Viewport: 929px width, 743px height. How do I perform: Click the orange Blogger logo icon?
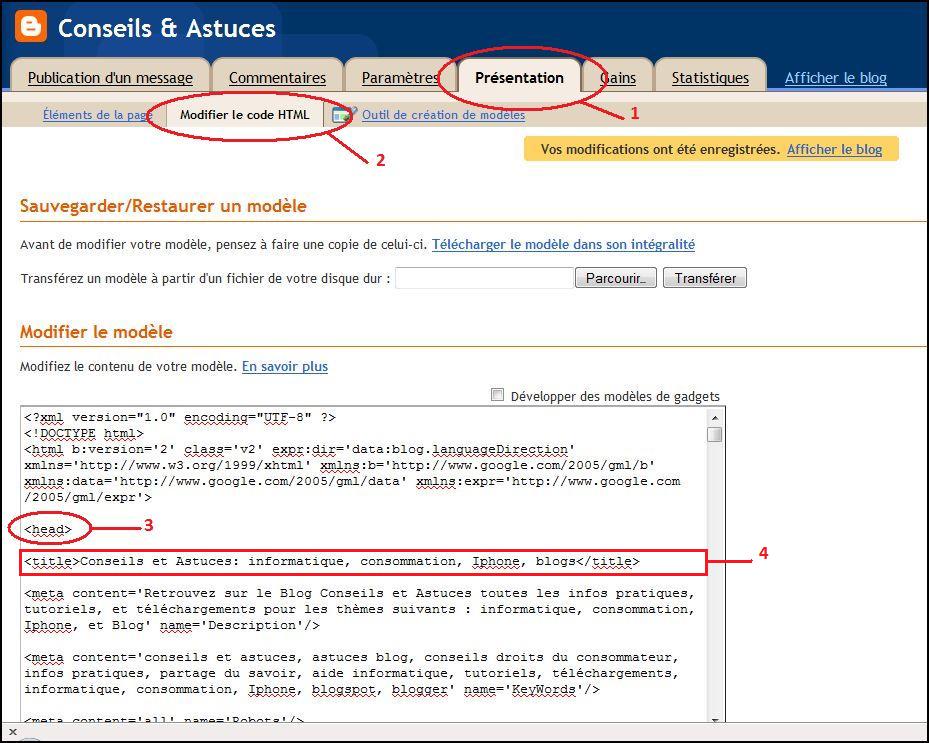[31, 27]
